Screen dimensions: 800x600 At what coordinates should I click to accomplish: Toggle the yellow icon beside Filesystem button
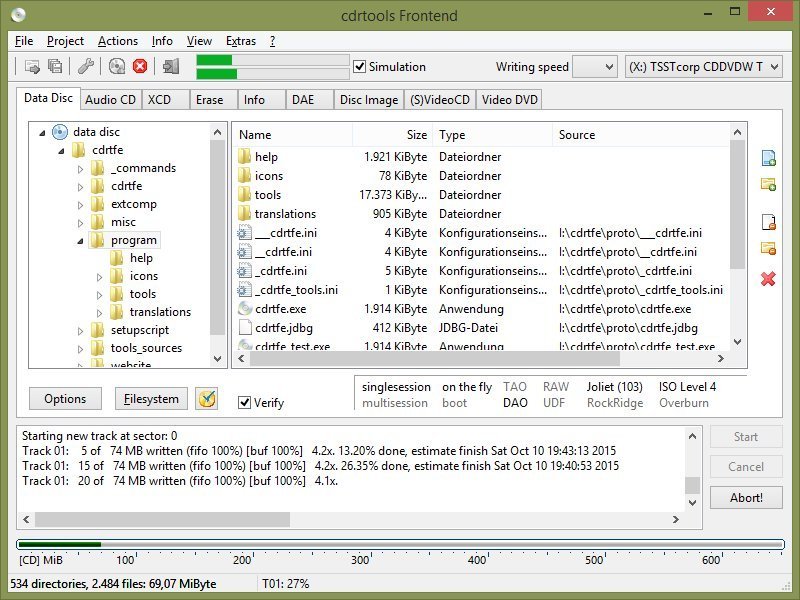click(209, 398)
